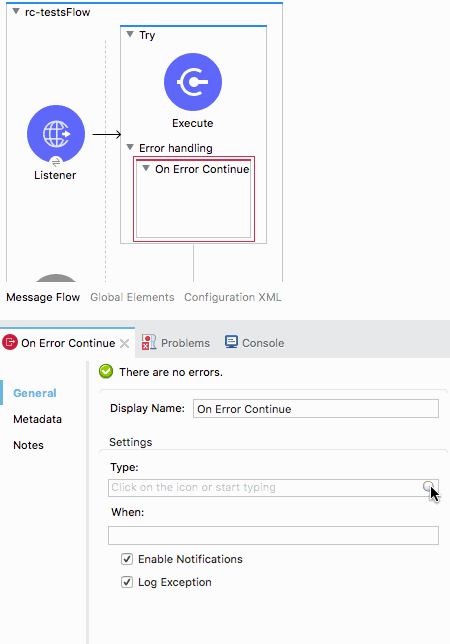Image resolution: width=450 pixels, height=644 pixels.
Task: Click the Execute label
Action: pos(193,123)
